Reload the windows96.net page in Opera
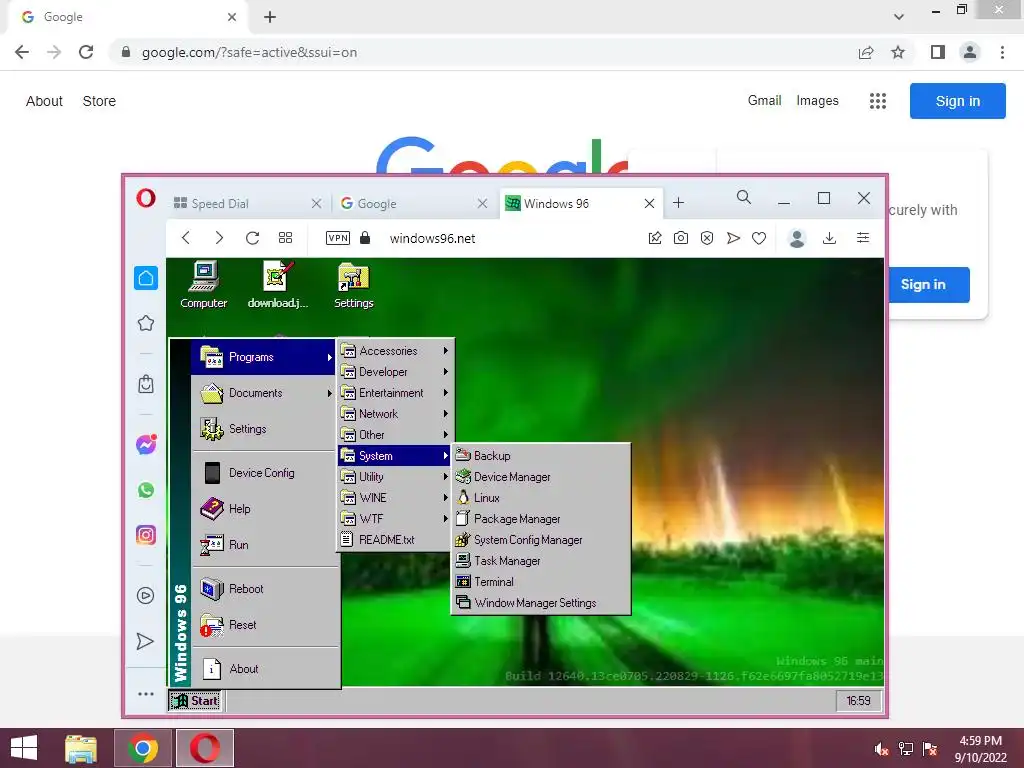 click(x=252, y=238)
